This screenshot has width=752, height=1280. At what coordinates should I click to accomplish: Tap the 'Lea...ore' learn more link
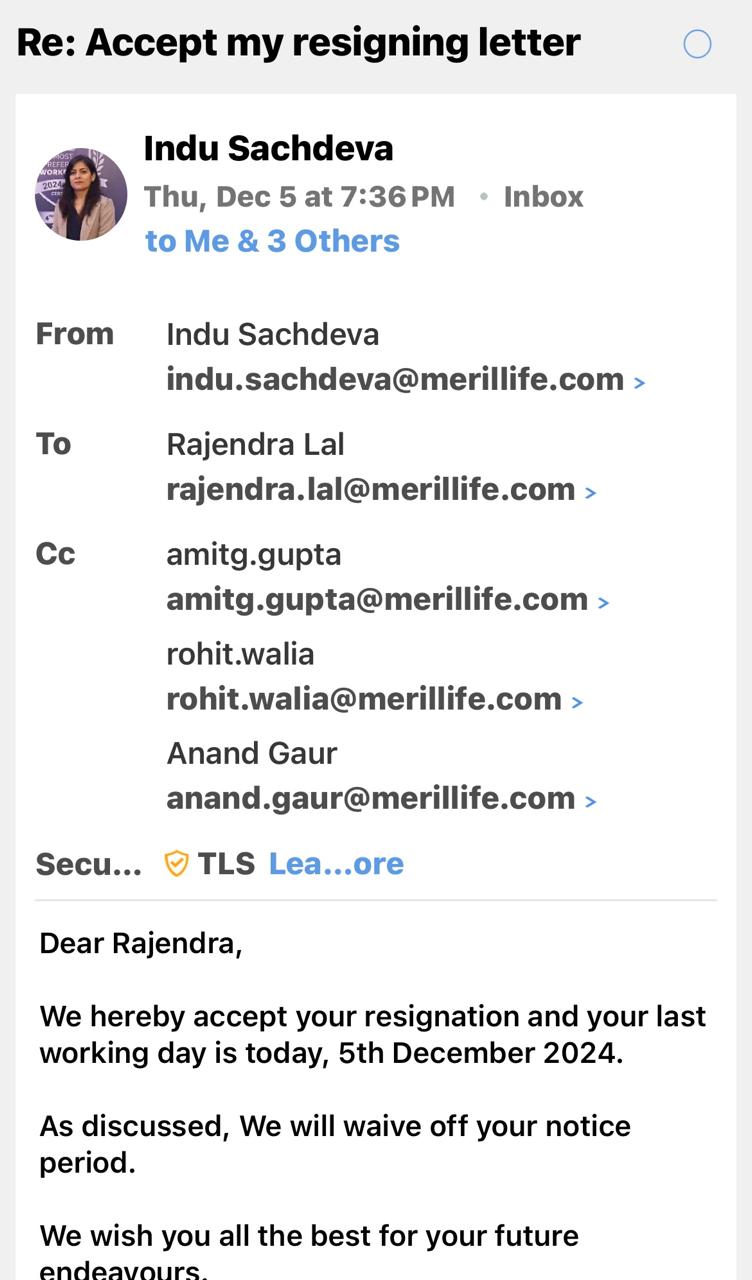pyautogui.click(x=336, y=863)
